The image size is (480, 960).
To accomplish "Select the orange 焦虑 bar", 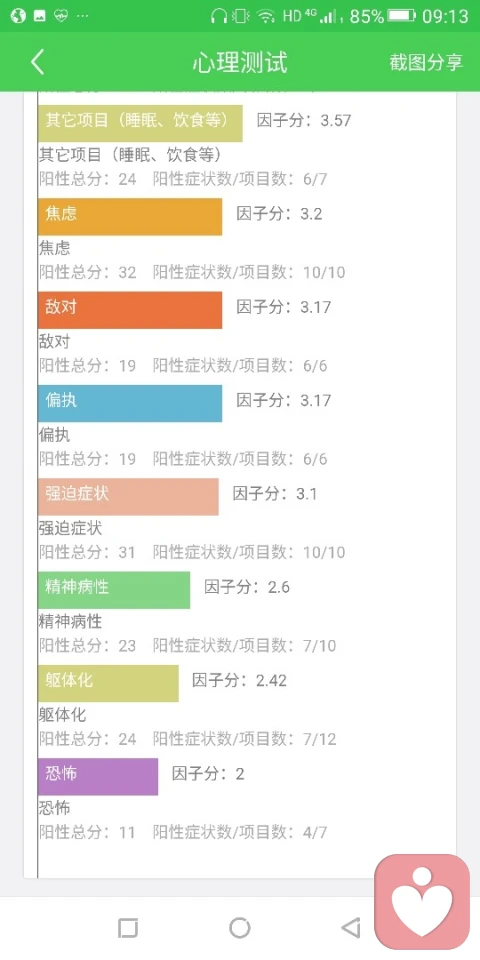I will pos(130,217).
